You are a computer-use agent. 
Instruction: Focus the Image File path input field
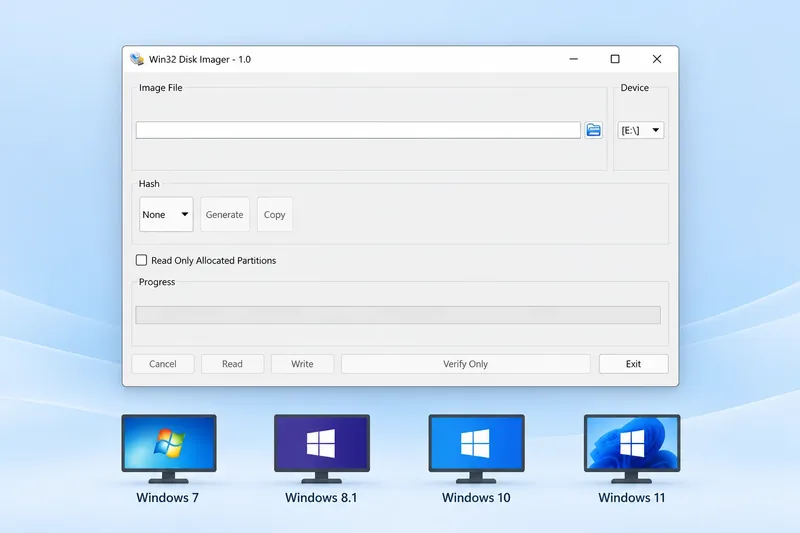(358, 130)
